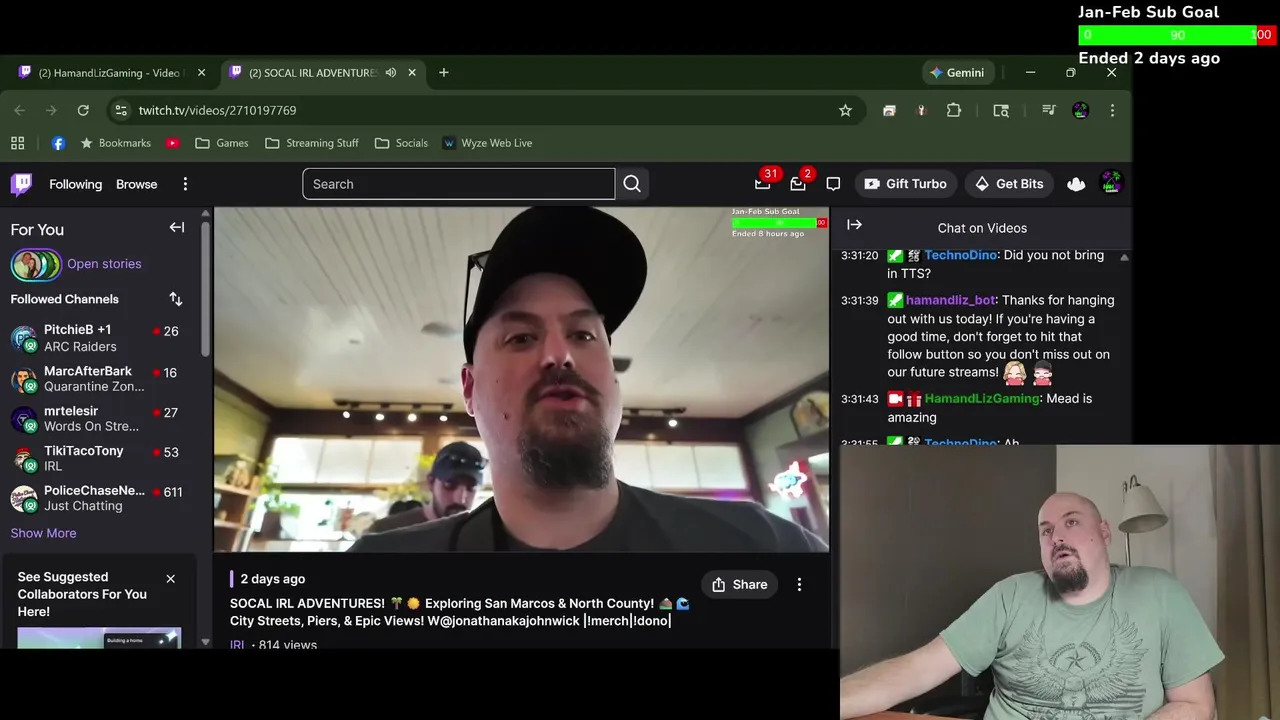Sort Followed Channels with arrows icon
Image resolution: width=1280 pixels, height=720 pixels.
coord(176,299)
